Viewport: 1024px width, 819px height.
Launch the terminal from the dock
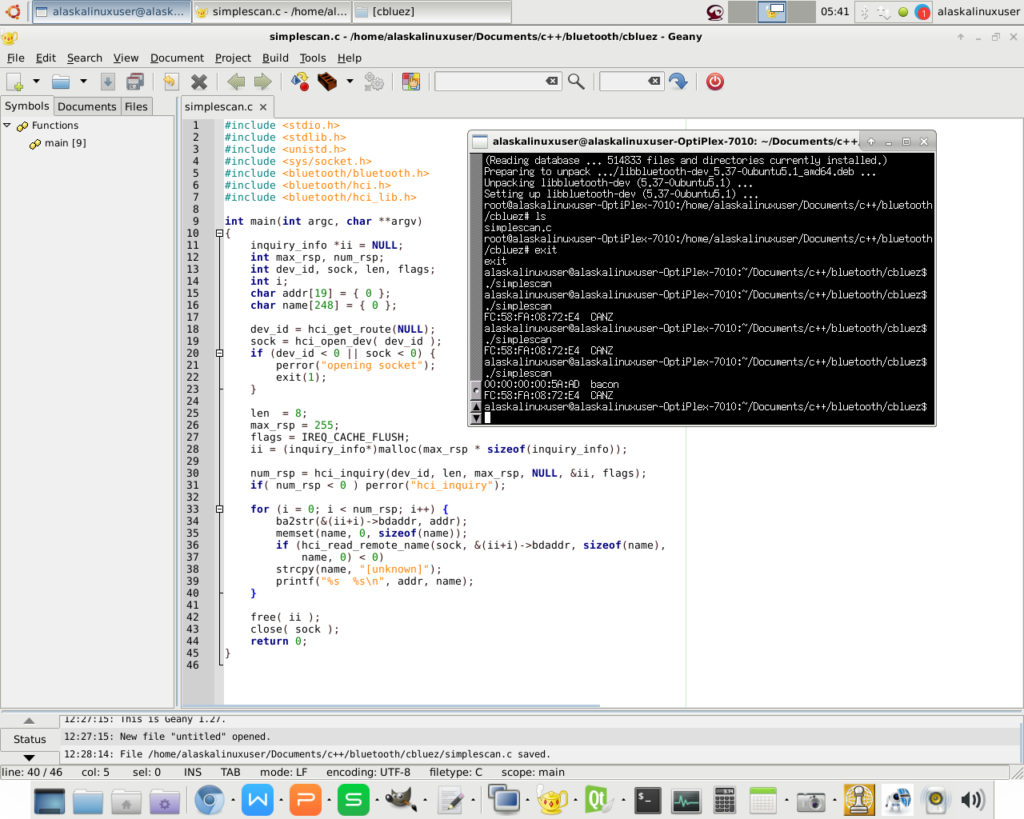pyautogui.click(x=649, y=800)
